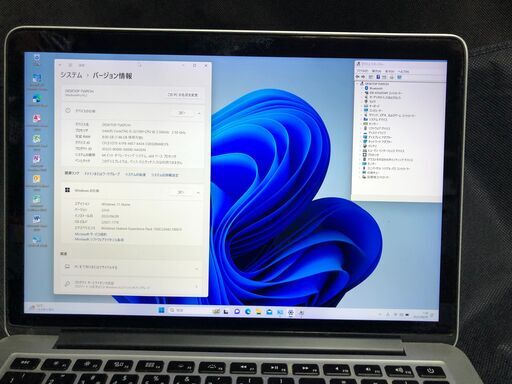
Task: Open the Microsoft Word desktop shortcut
Action: [x=37, y=222]
